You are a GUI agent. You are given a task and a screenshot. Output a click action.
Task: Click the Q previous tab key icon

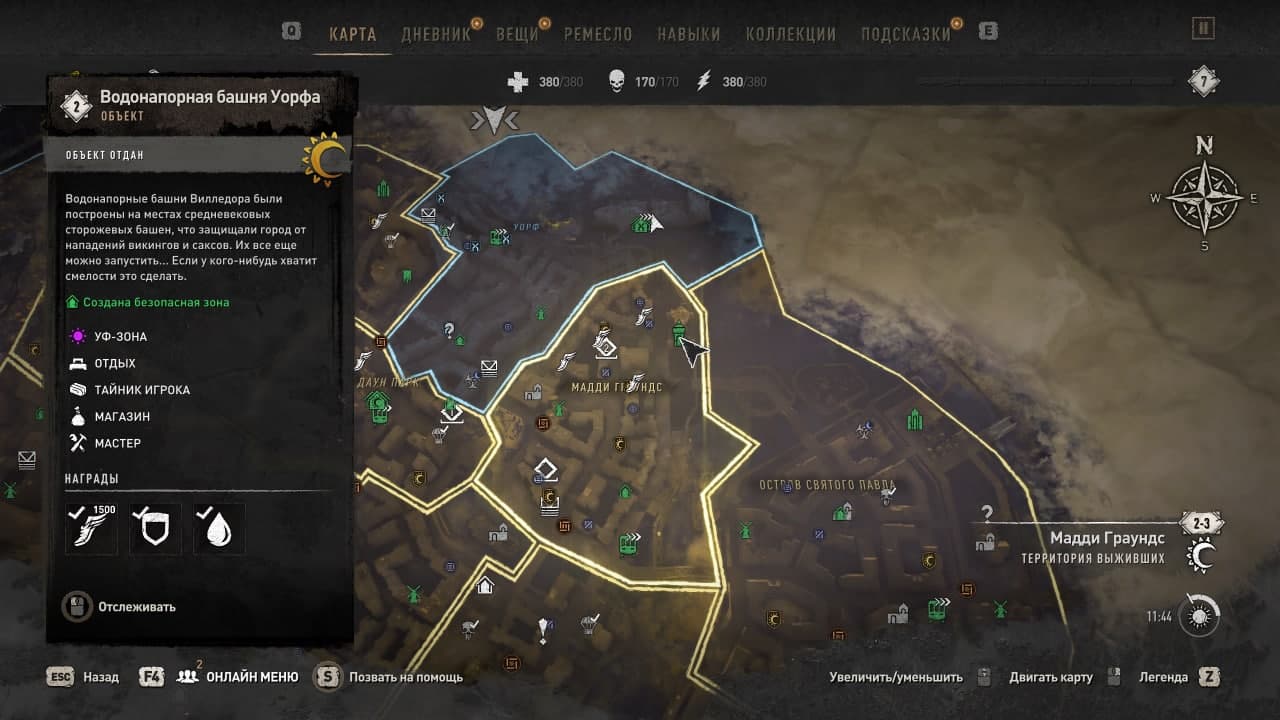(291, 31)
